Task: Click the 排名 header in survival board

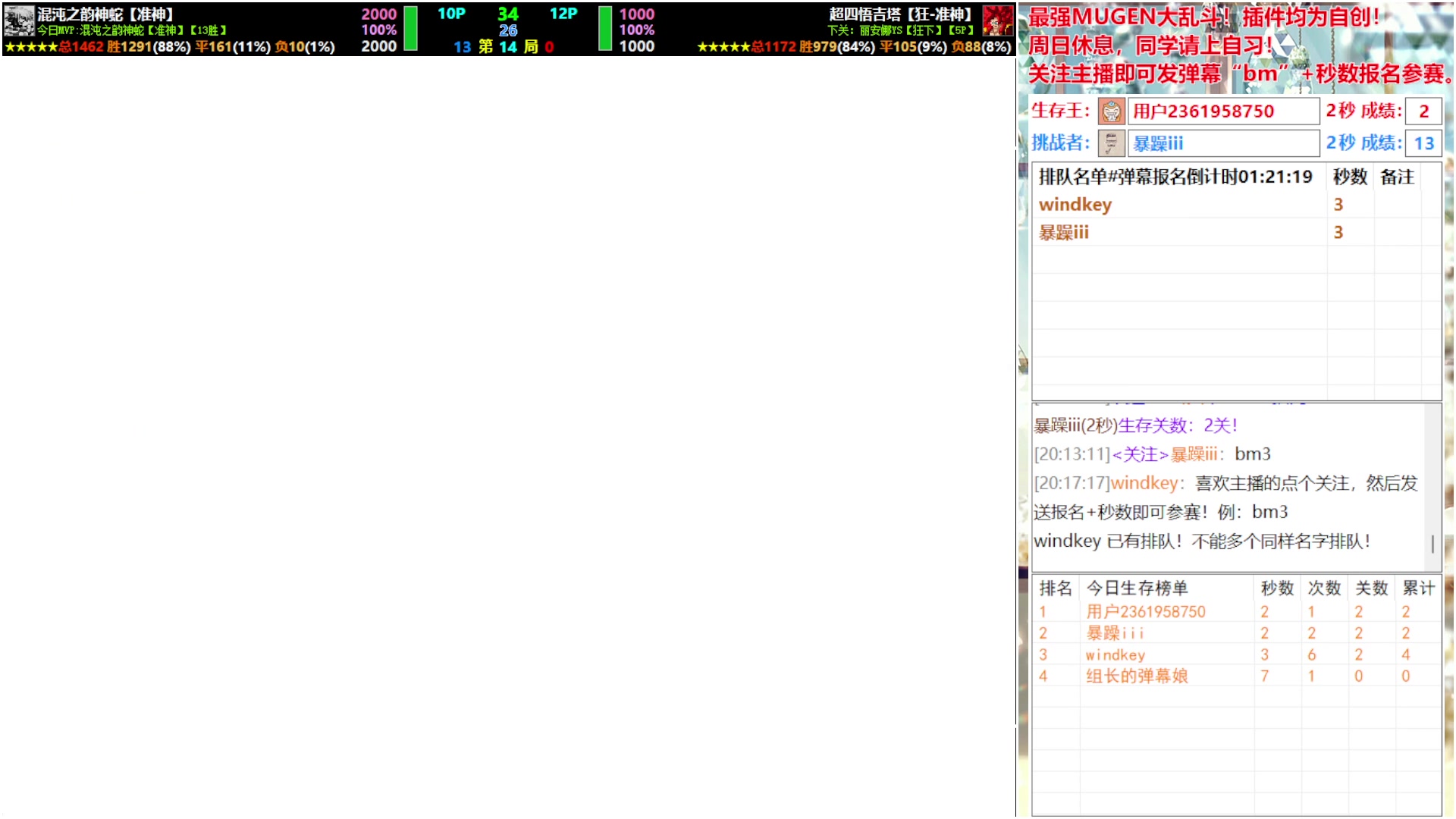Action: (1056, 588)
